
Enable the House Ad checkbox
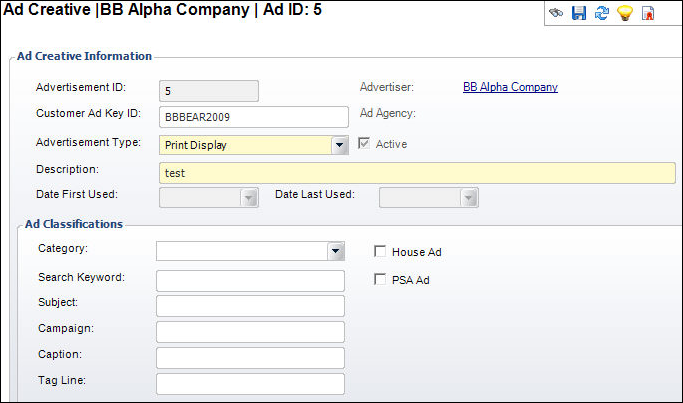pos(380,251)
